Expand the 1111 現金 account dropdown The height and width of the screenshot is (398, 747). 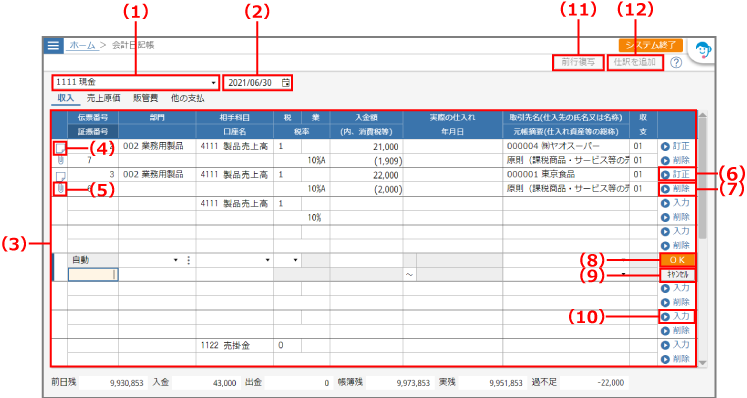coord(213,83)
